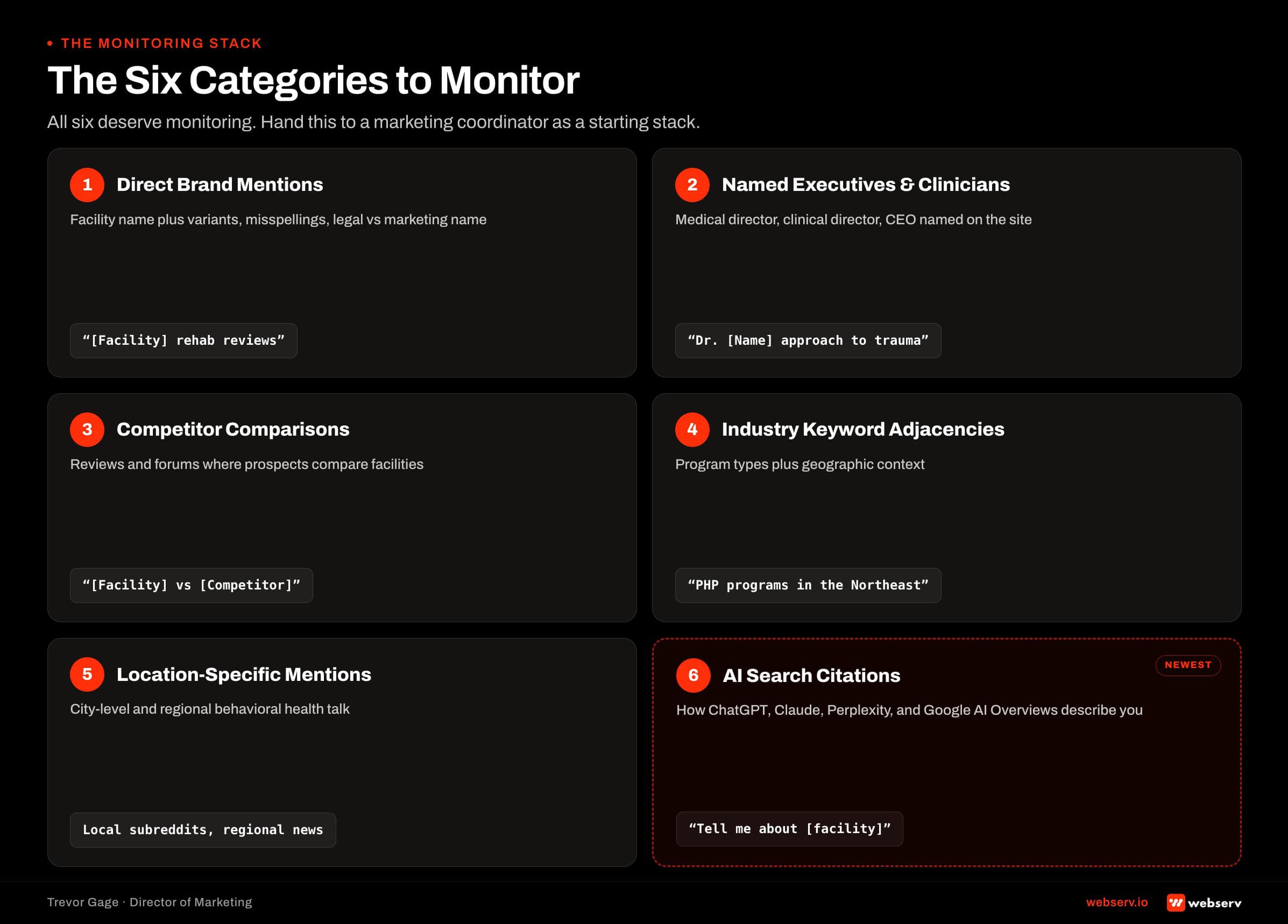Select the "Tell me about [facility]" chip
The height and width of the screenshot is (924, 1288).
point(789,829)
